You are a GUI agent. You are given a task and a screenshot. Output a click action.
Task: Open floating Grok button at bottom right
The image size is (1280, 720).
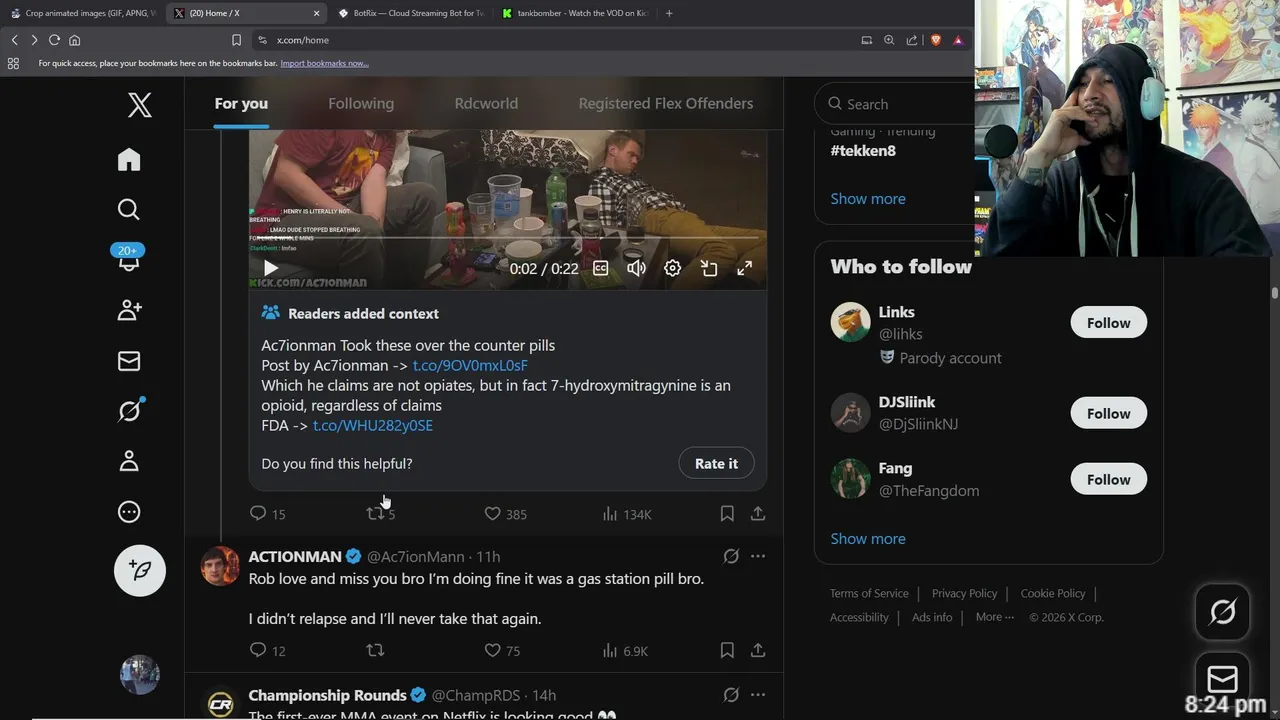coord(1222,612)
